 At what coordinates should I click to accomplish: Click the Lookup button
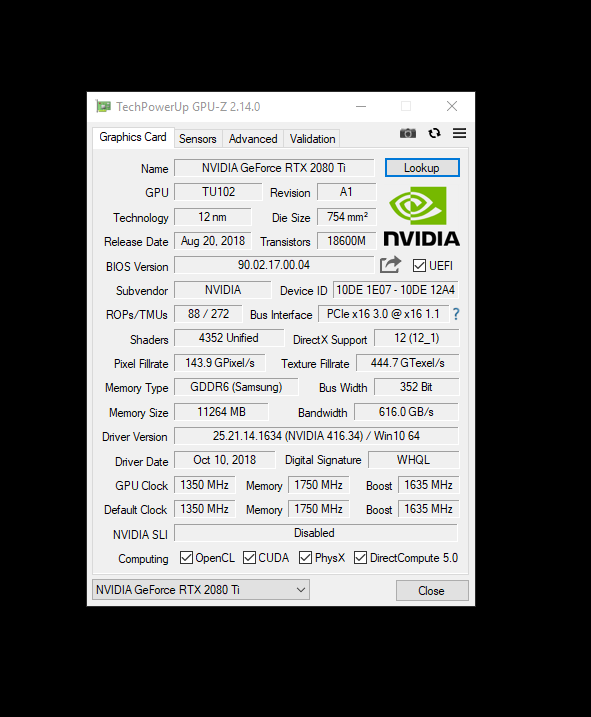pyautogui.click(x=422, y=168)
